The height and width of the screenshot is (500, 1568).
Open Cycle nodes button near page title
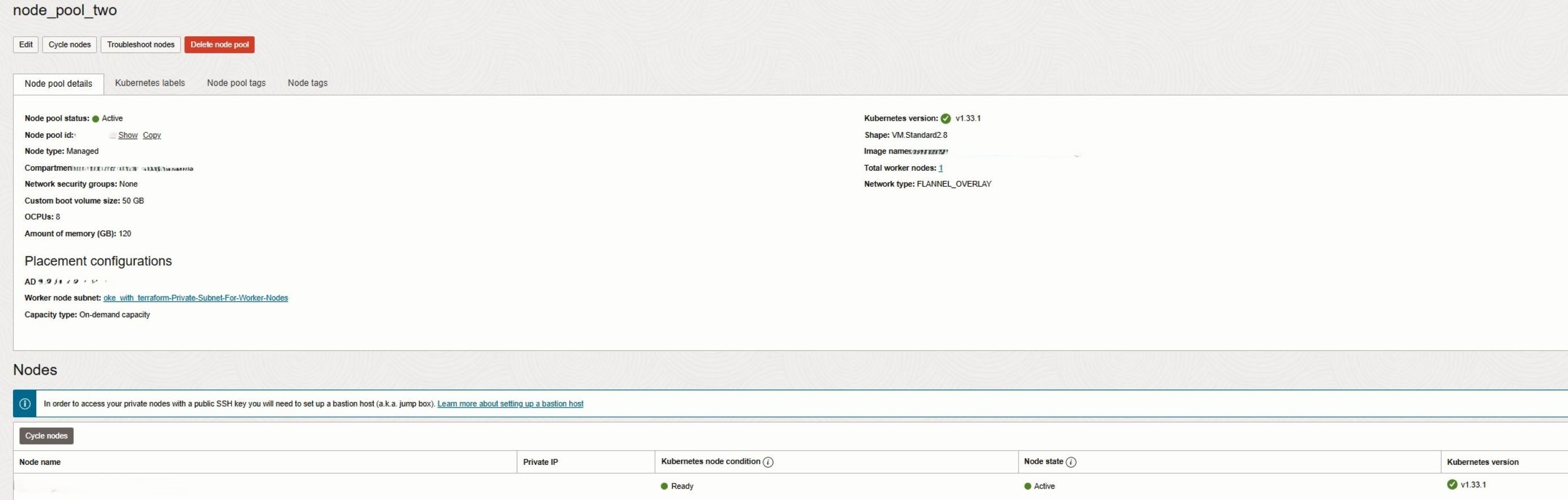tap(69, 44)
